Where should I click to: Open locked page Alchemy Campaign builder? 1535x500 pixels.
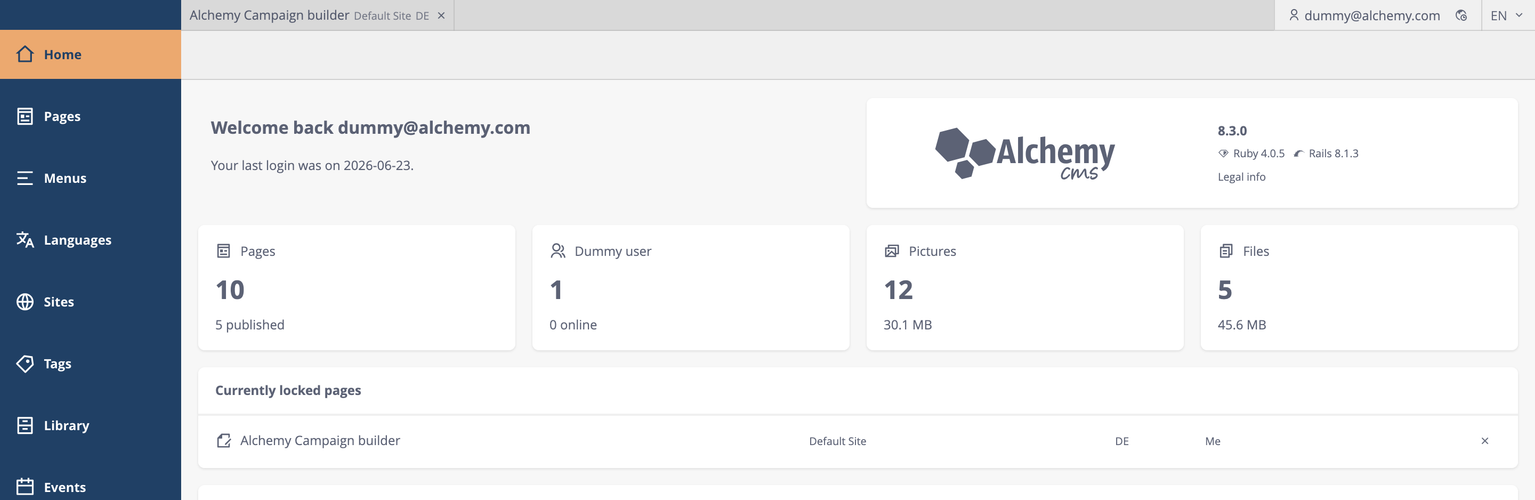click(320, 440)
